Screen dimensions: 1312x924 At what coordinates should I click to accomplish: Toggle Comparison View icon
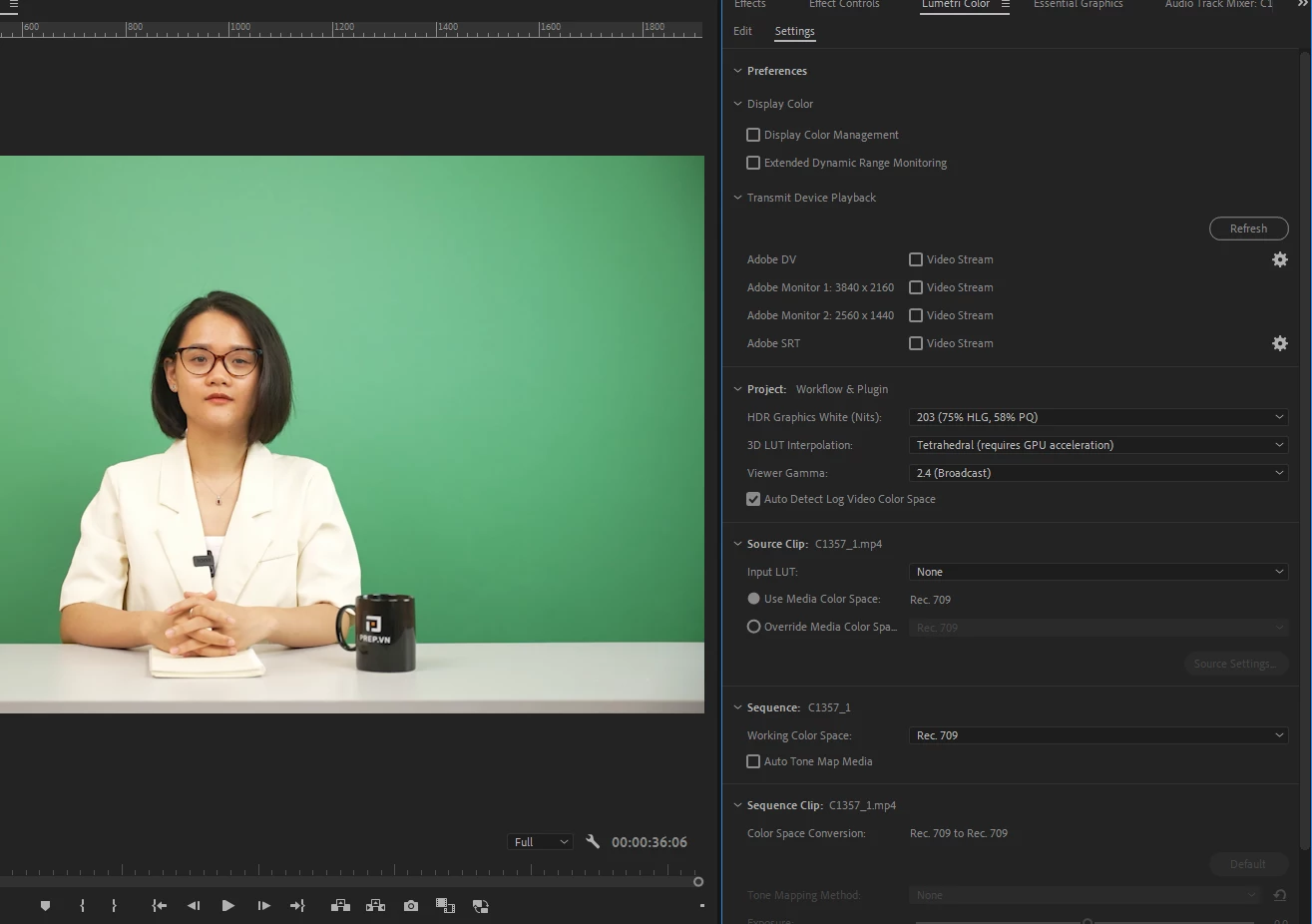click(445, 906)
